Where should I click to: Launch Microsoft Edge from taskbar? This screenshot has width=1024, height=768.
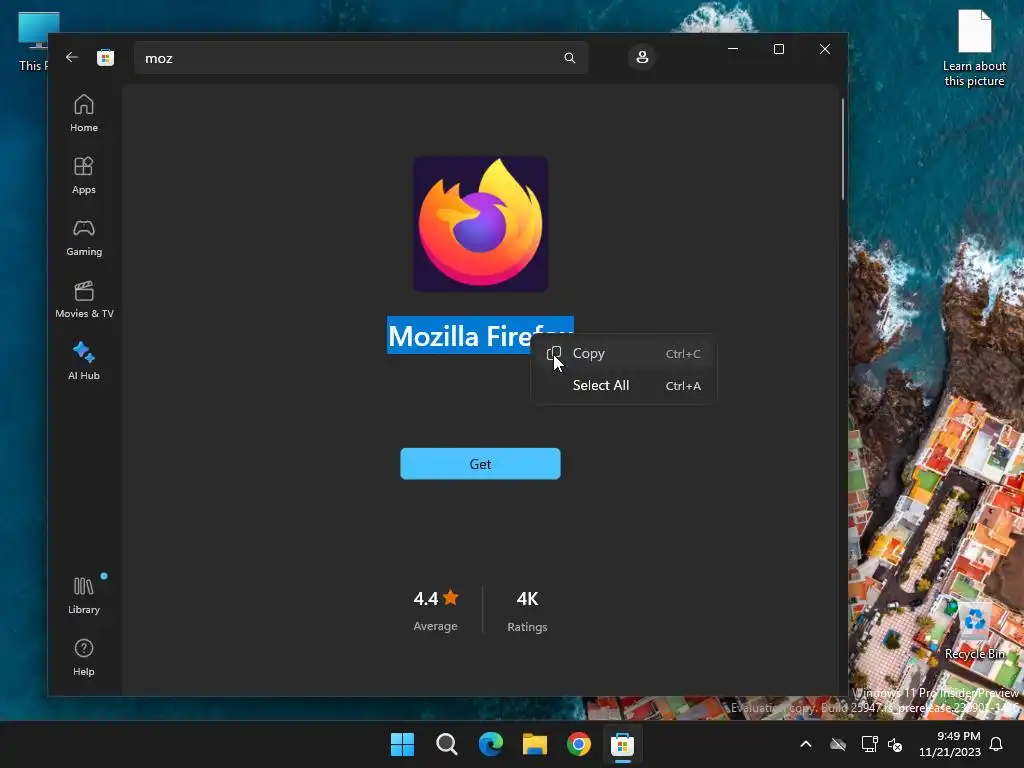[x=491, y=744]
